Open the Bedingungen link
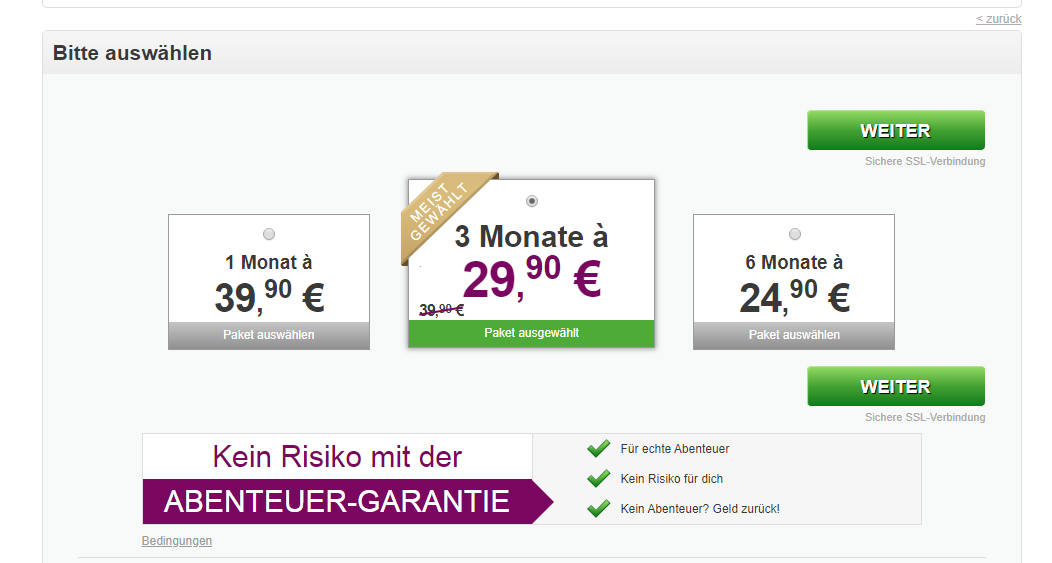The height and width of the screenshot is (563, 1052). point(176,541)
